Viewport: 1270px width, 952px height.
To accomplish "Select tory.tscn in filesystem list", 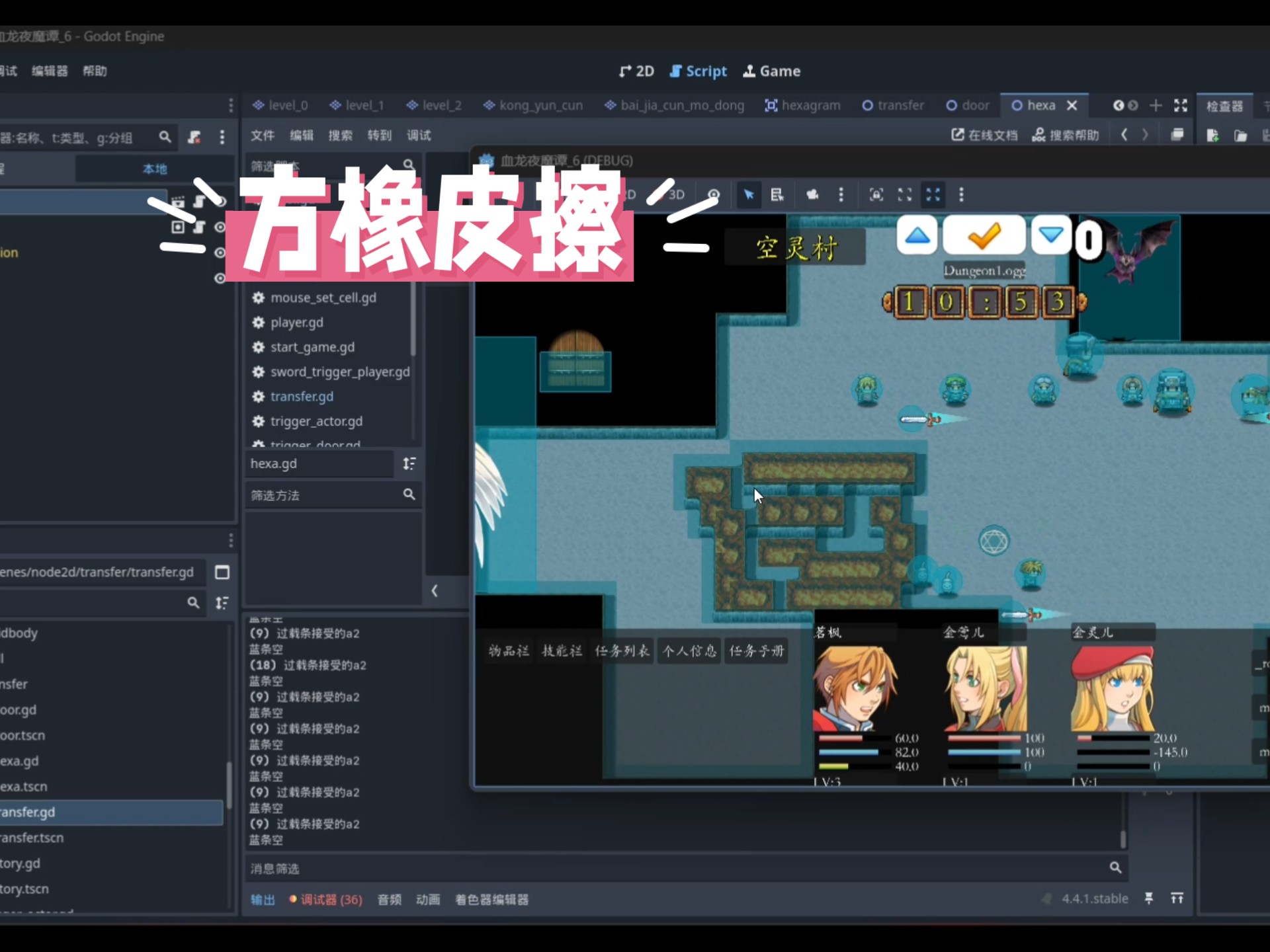I will coord(24,889).
